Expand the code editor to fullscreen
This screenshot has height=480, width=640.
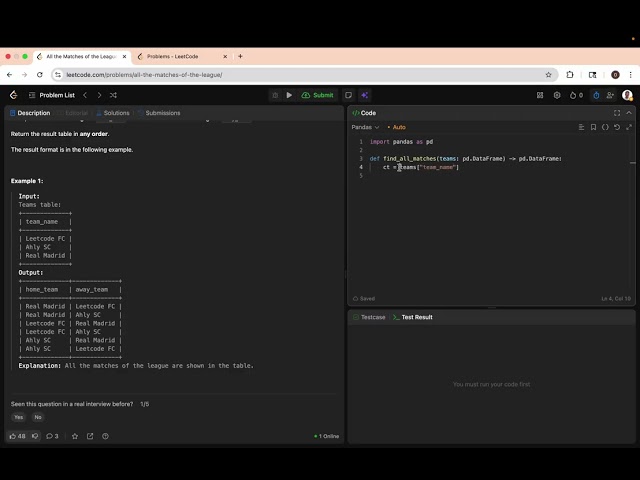click(x=617, y=113)
